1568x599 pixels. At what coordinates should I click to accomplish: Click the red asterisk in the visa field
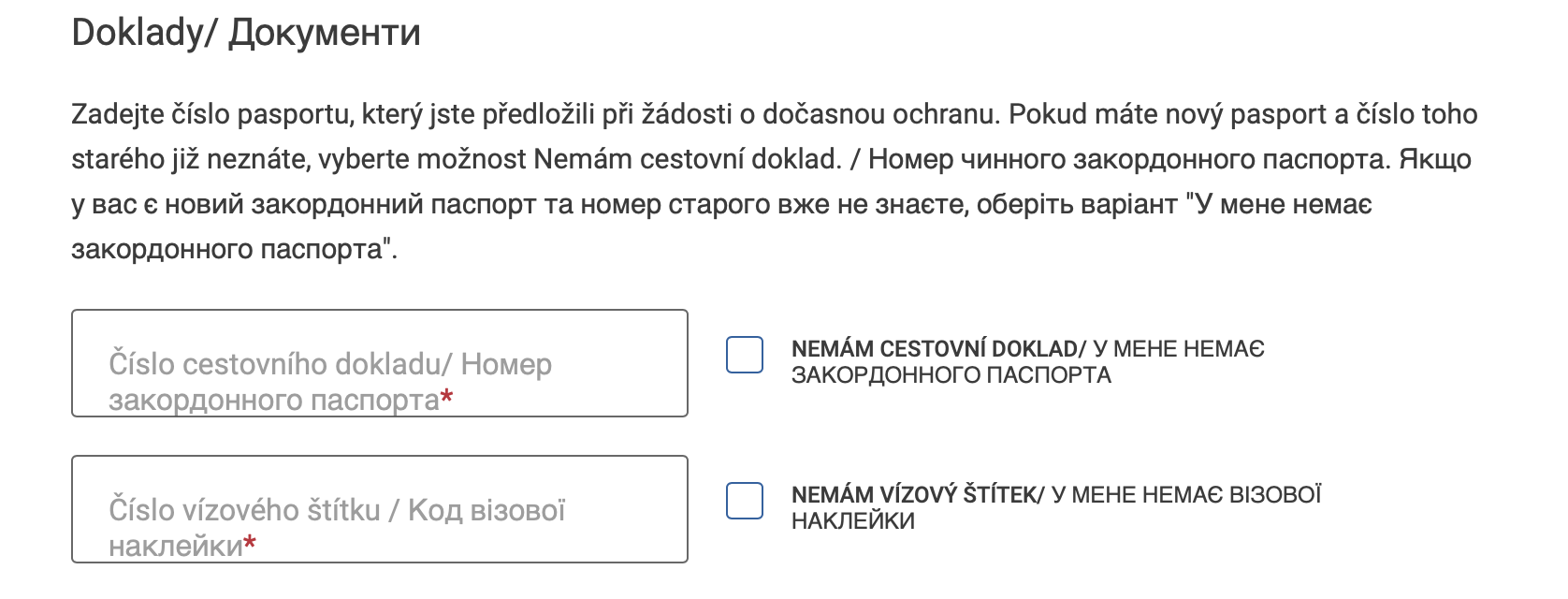coord(250,545)
